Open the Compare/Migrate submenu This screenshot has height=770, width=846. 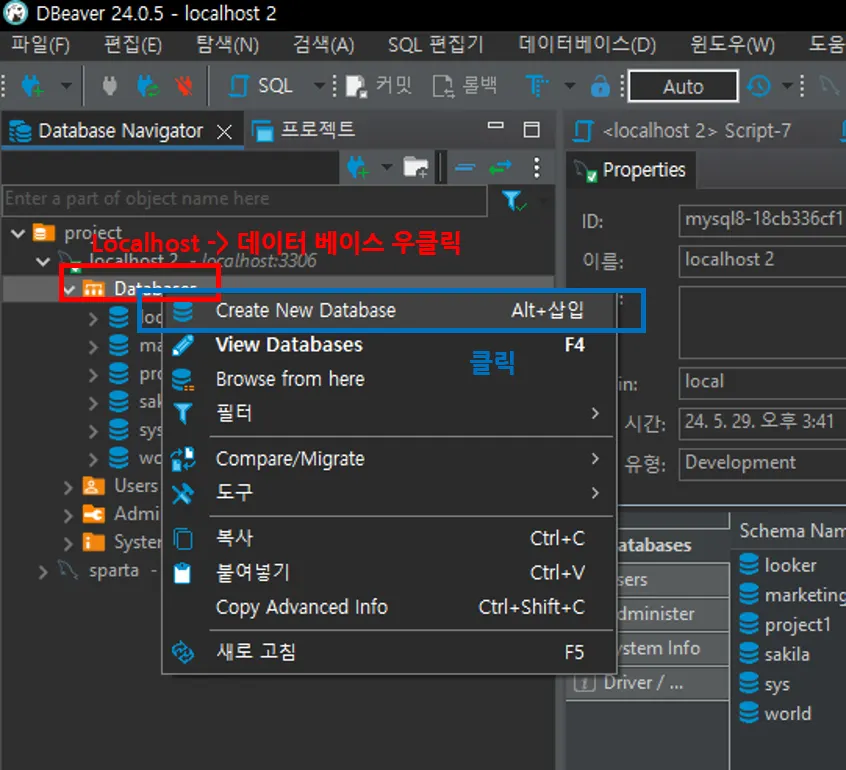tap(389, 459)
